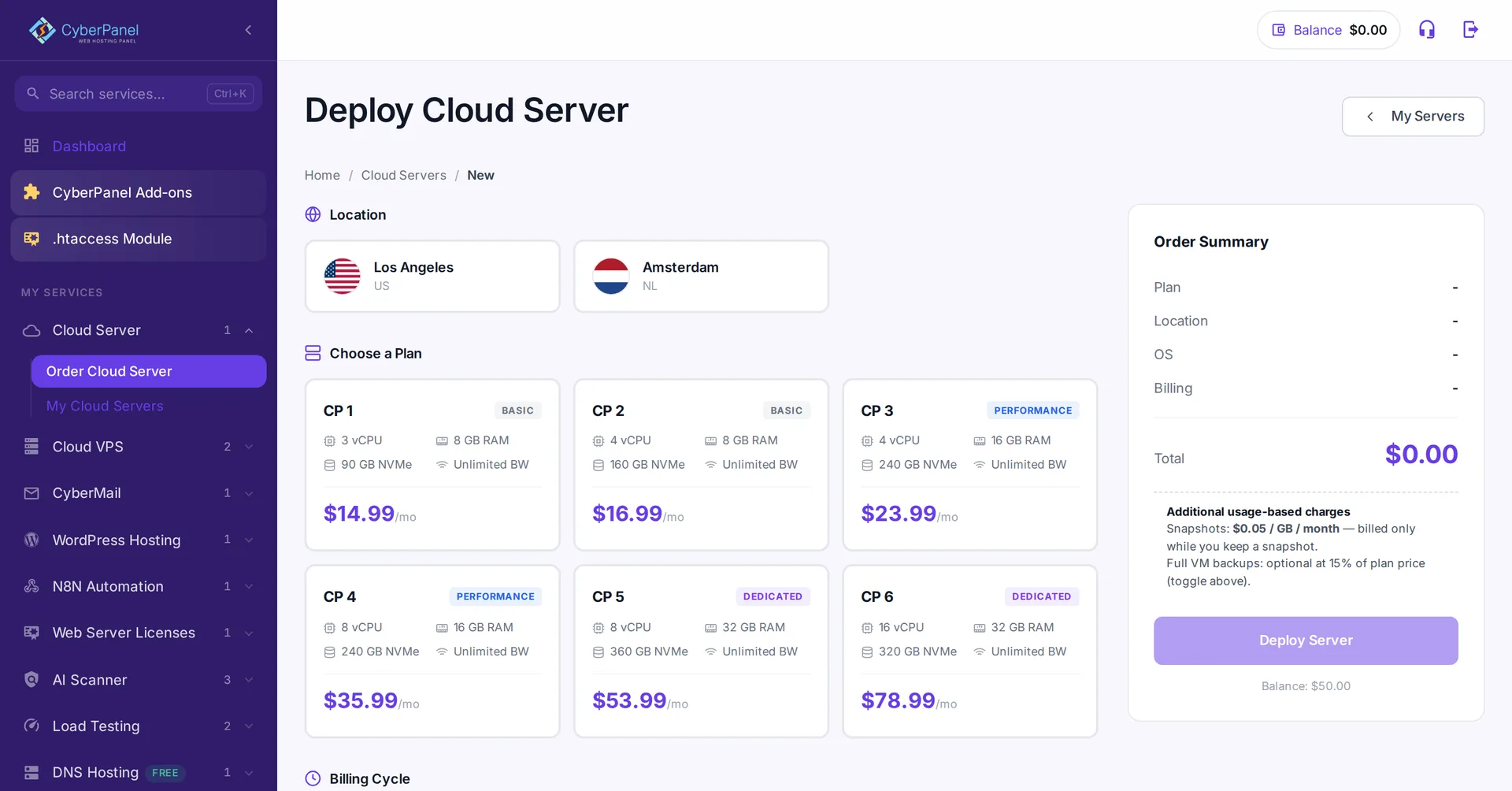Click the FREE badge on DNS Hosting

pos(165,773)
